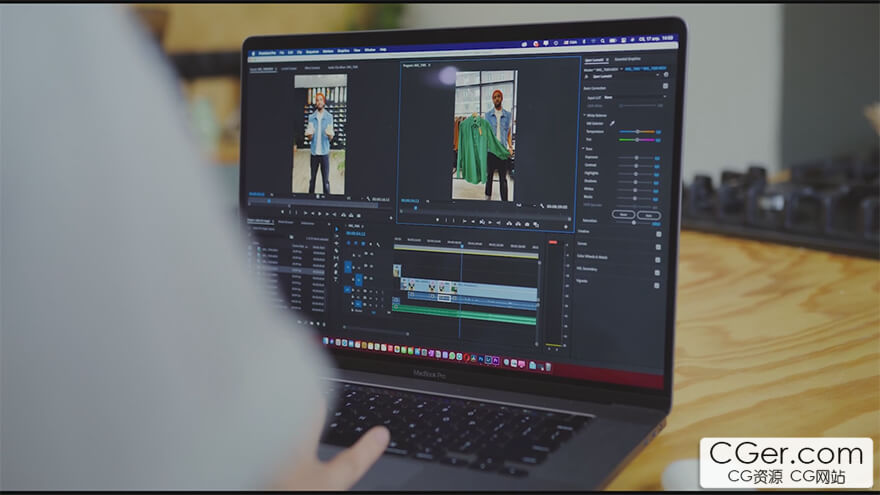Select the green audio clip in timeline
880x495 pixels.
(465, 315)
